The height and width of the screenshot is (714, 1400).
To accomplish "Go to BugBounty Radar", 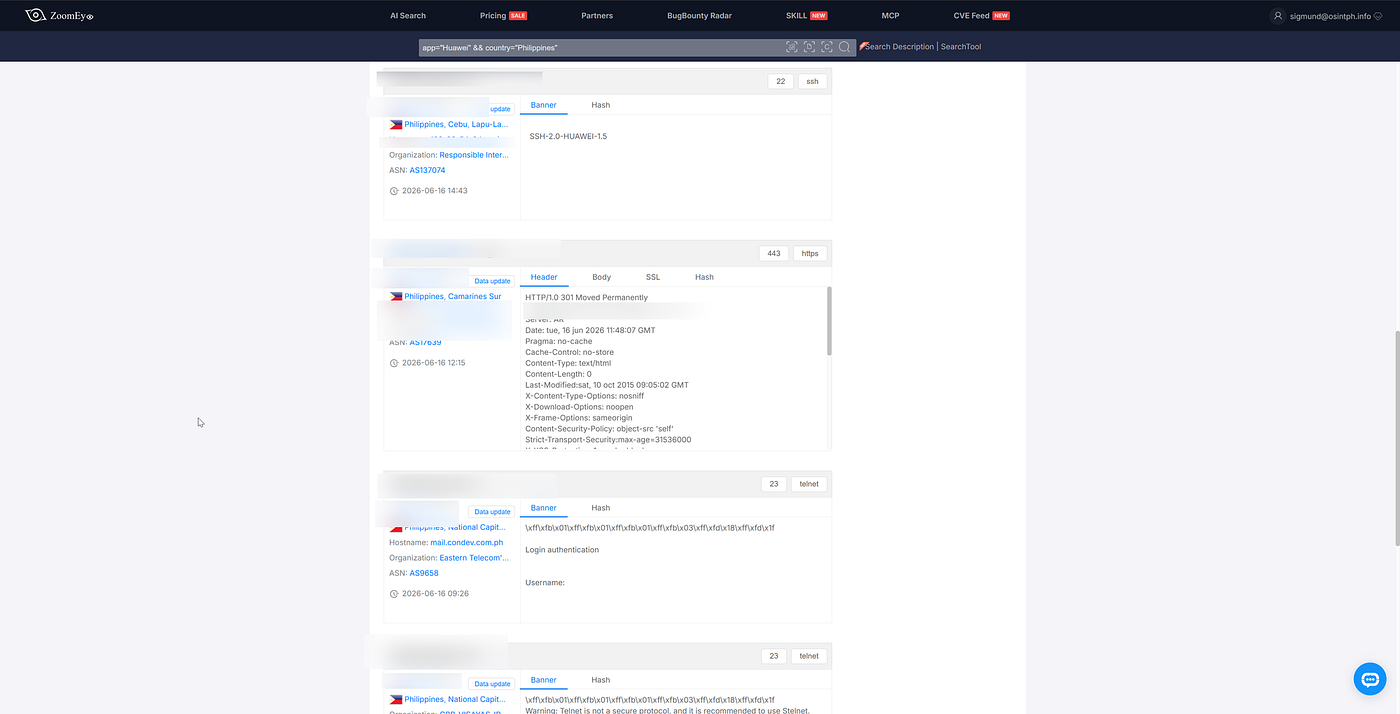I will (x=700, y=16).
